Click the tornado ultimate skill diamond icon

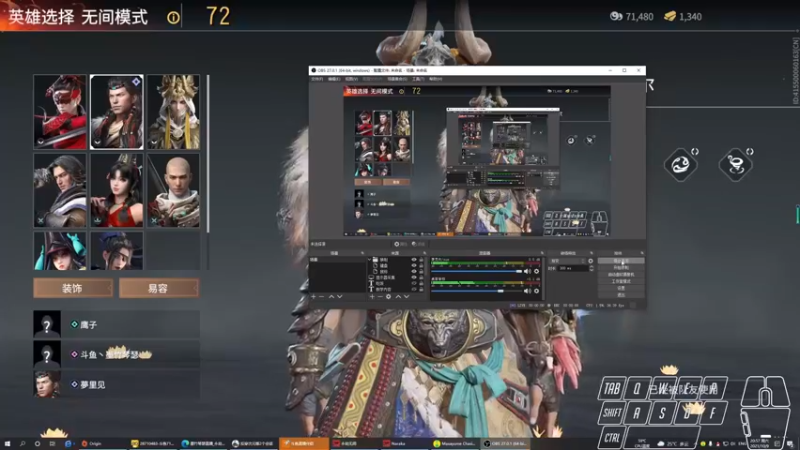(736, 164)
